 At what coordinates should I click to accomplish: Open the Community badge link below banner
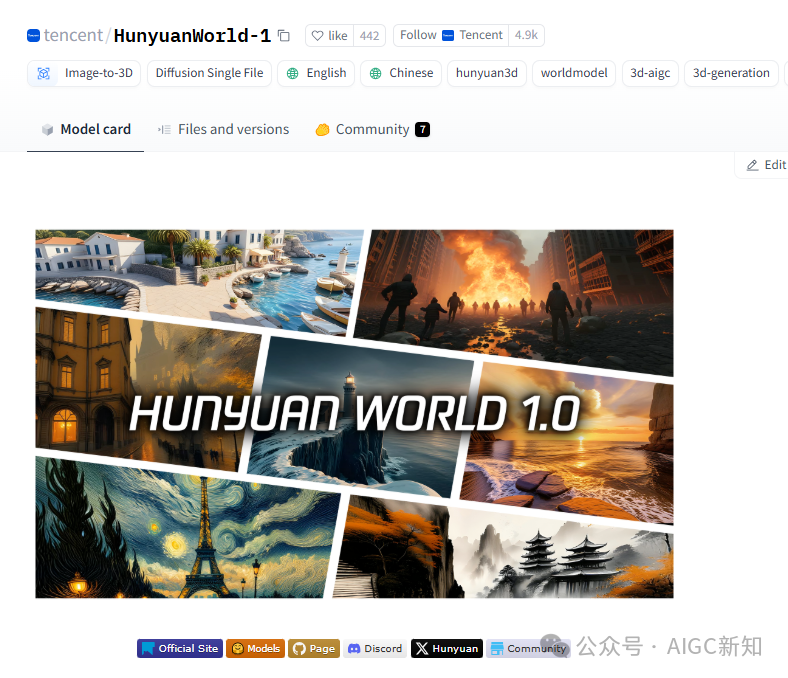pos(528,649)
